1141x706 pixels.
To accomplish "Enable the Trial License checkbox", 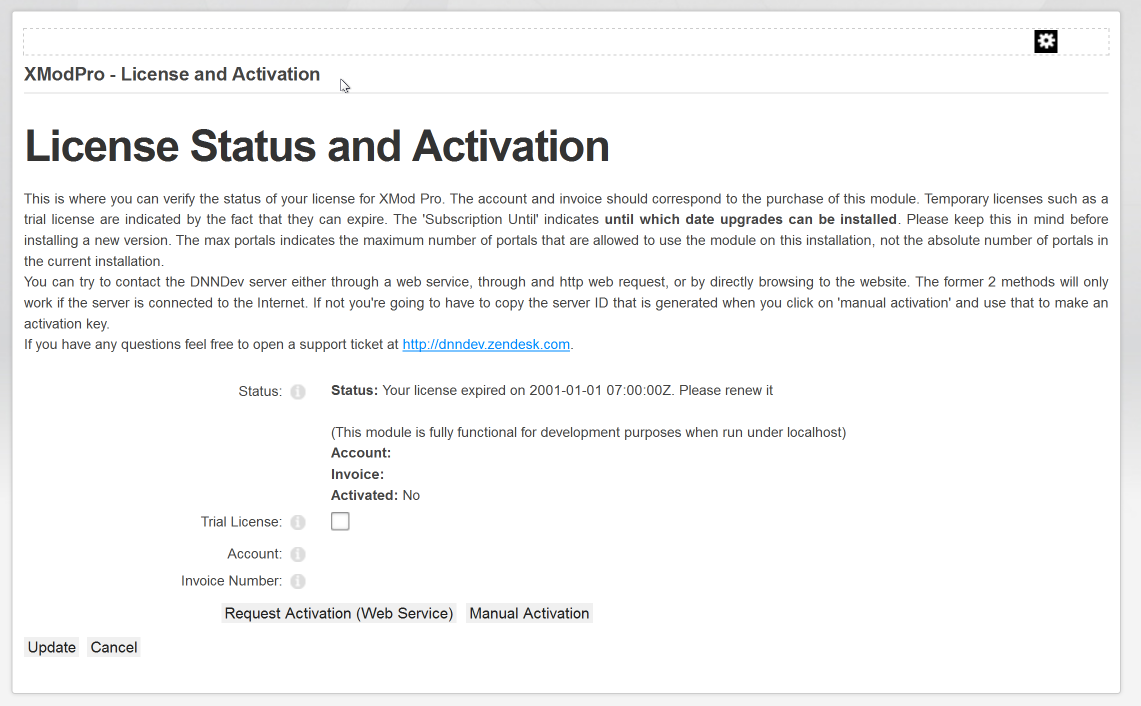I will [340, 521].
